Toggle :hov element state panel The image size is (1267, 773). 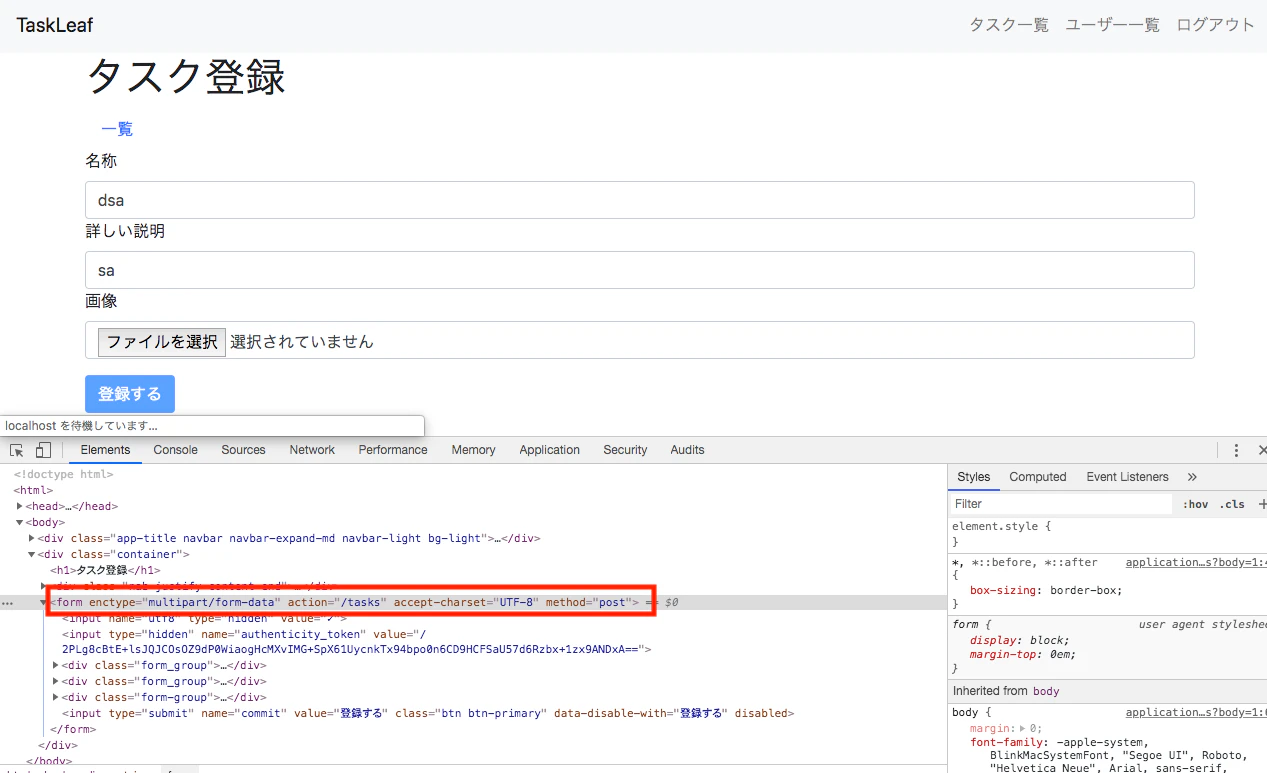point(1195,504)
